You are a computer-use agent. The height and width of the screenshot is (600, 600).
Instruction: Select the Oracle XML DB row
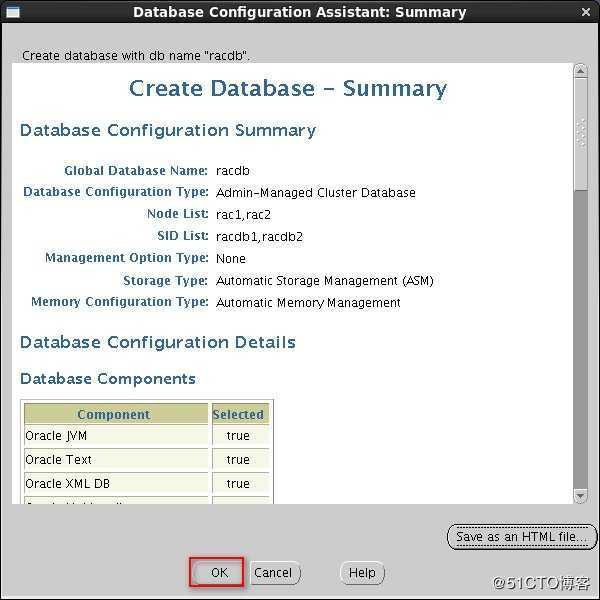point(147,484)
